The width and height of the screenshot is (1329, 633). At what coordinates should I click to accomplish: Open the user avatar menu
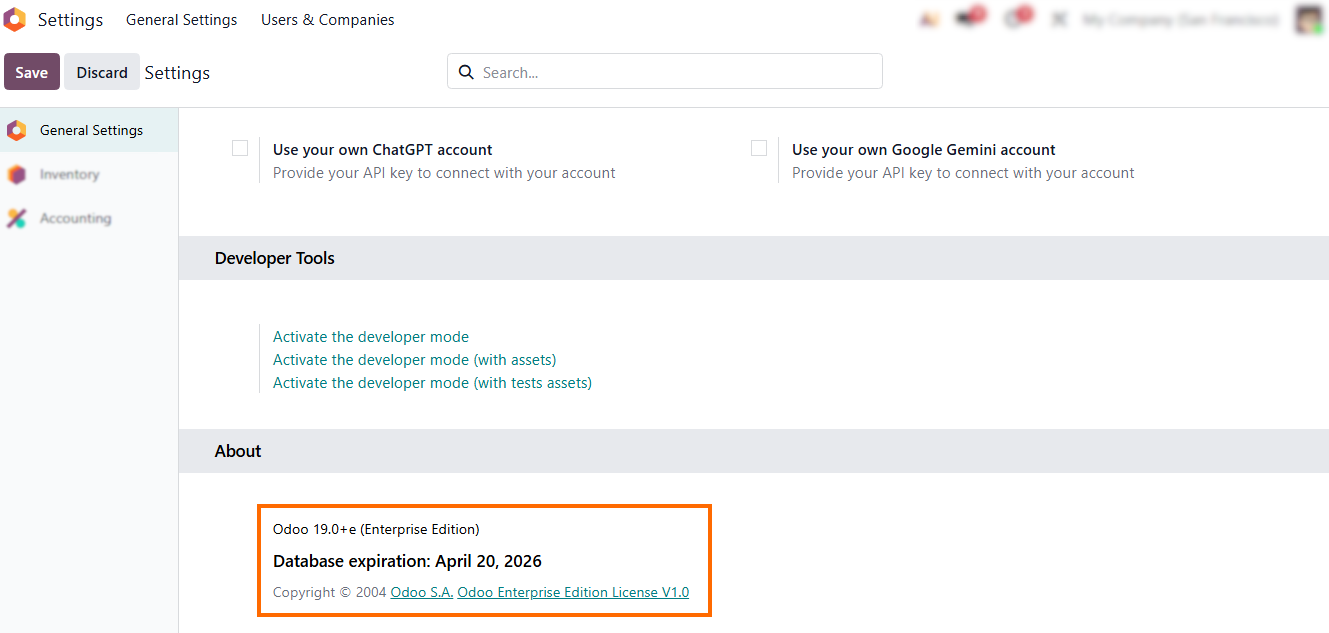coord(1308,20)
